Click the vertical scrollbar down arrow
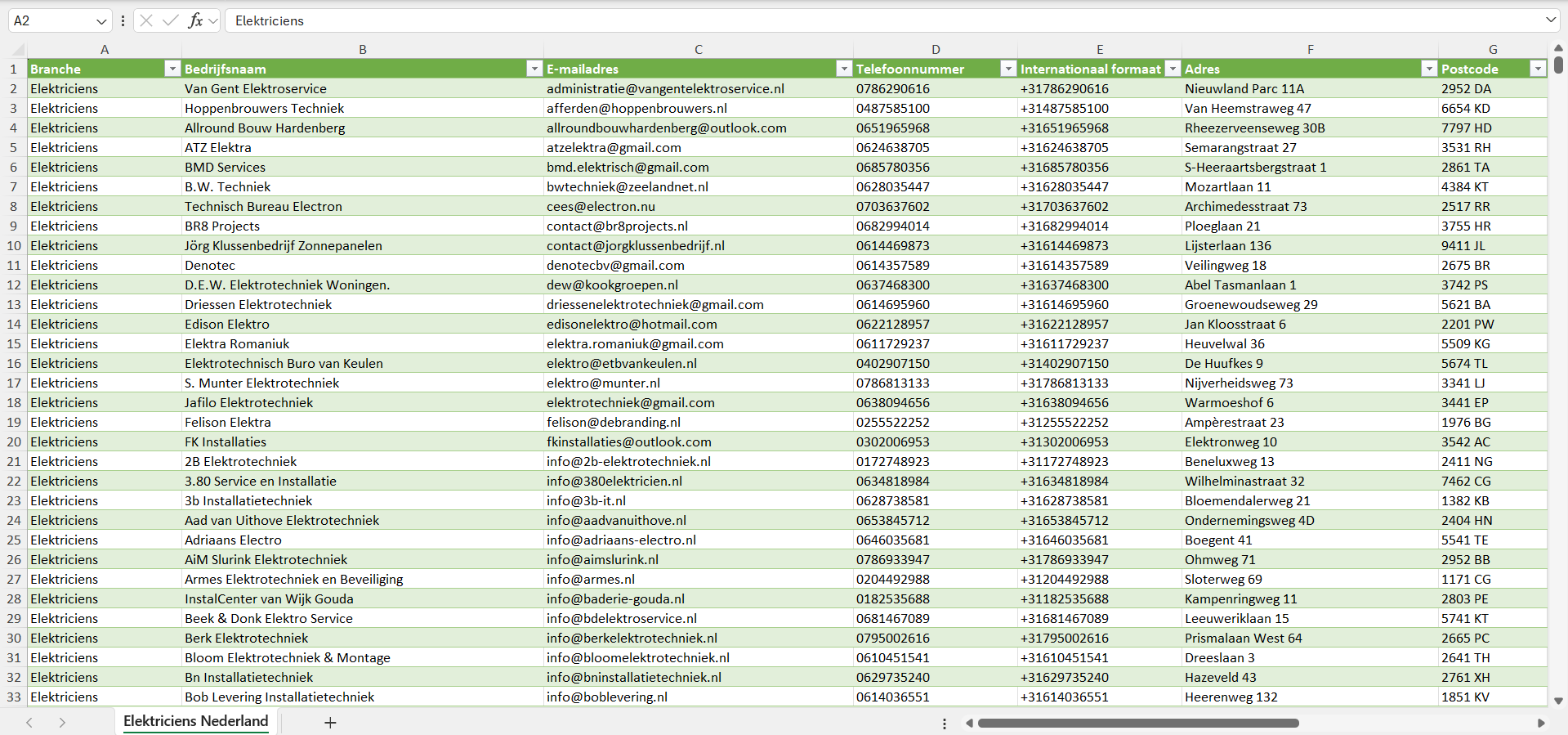Viewport: 1568px width, 735px height. point(1558,701)
